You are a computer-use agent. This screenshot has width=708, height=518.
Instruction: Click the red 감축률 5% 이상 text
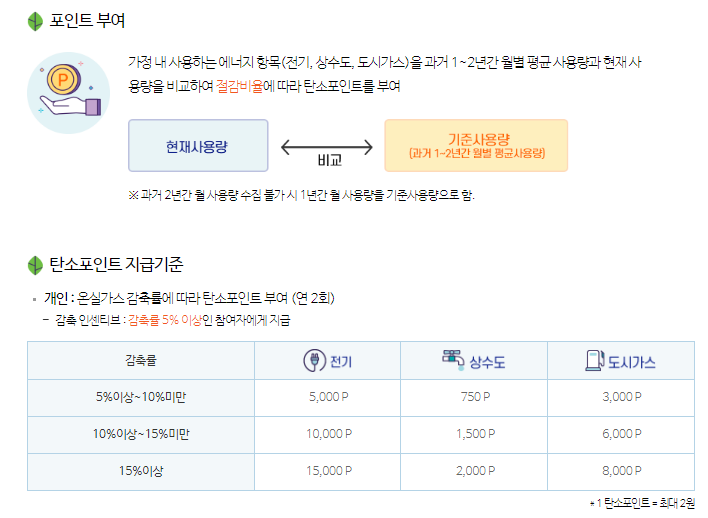pyautogui.click(x=165, y=320)
